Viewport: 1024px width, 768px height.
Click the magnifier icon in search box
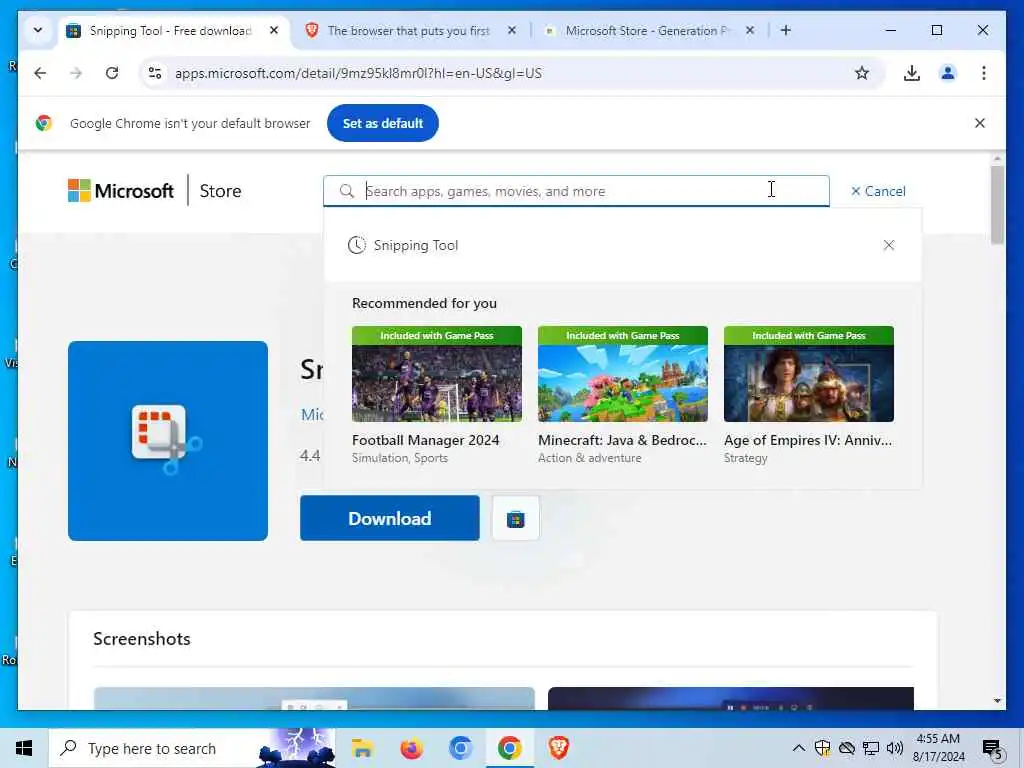click(x=347, y=191)
